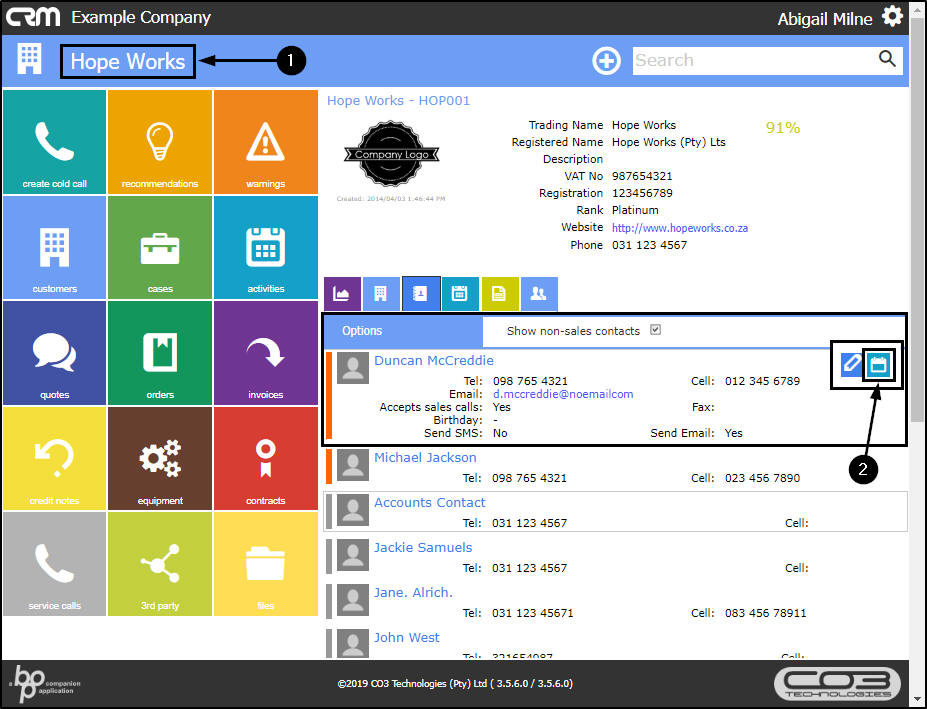927x709 pixels.
Task: Open the orders tile
Action: coord(160,353)
